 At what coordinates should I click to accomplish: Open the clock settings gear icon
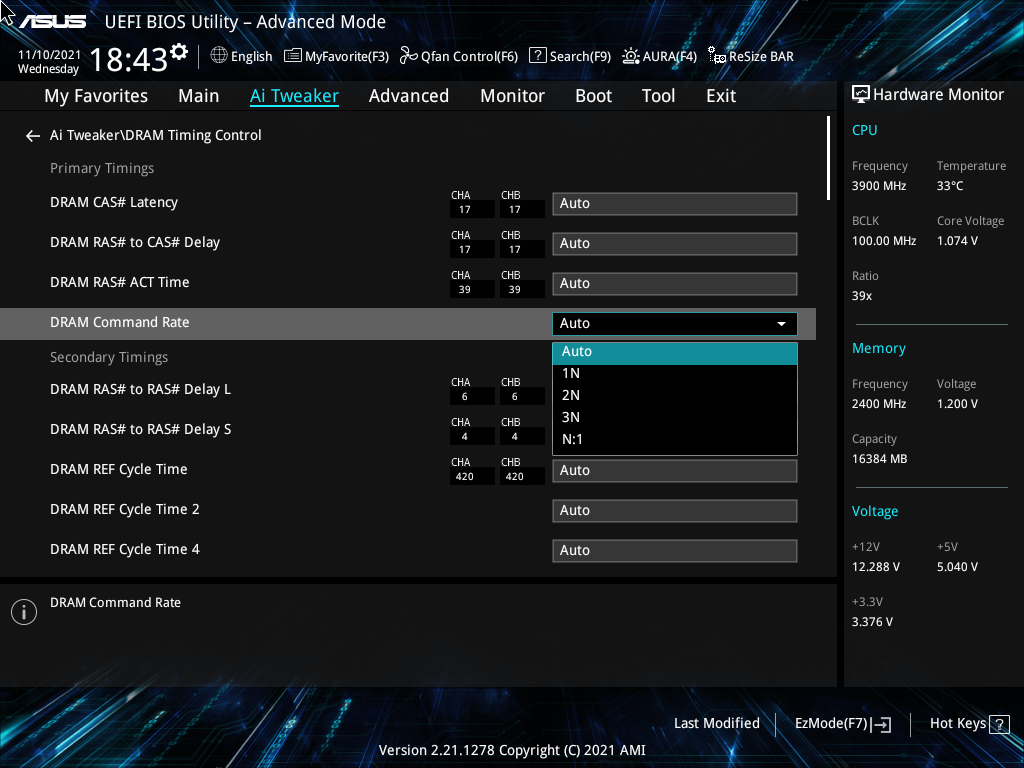point(179,52)
